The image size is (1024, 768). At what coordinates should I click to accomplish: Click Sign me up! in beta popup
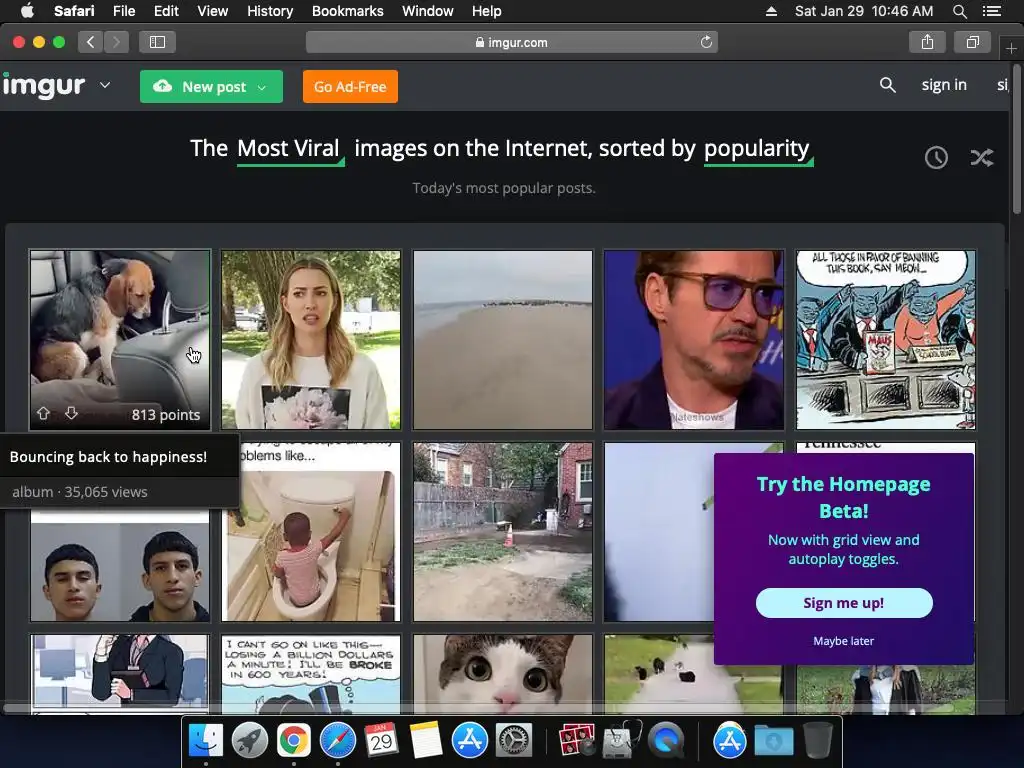point(844,603)
